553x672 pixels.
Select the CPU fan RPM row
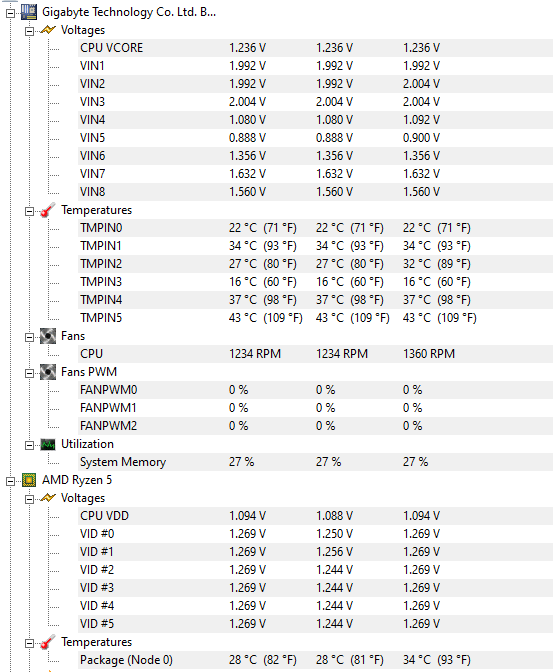(x=316, y=354)
